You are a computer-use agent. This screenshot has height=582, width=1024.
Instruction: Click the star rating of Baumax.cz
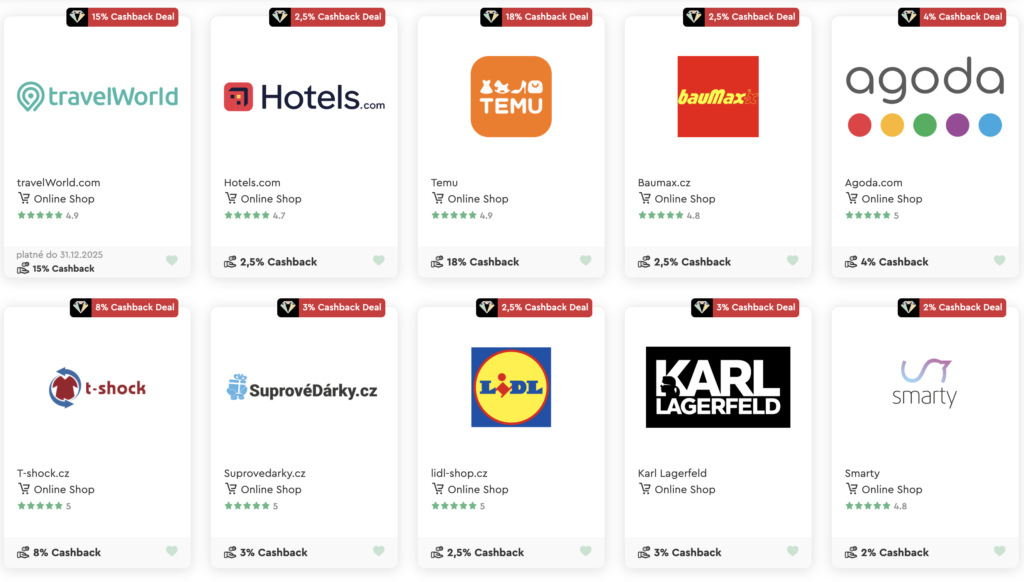(x=669, y=216)
